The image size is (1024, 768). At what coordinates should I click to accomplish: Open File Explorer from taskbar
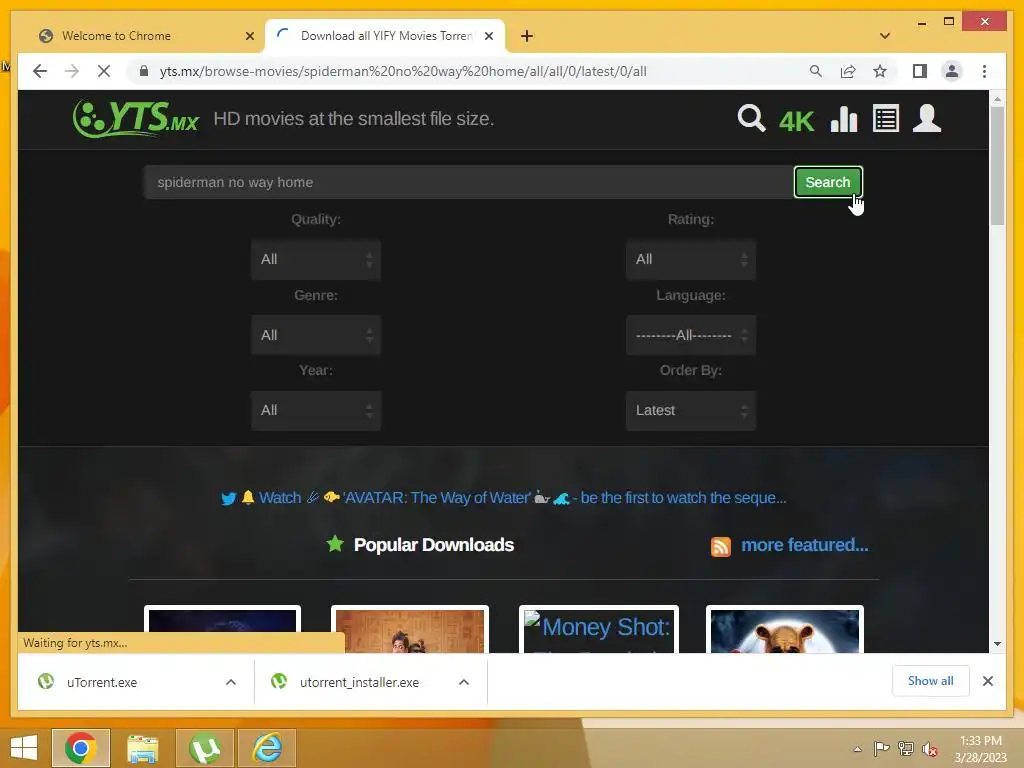pos(142,748)
